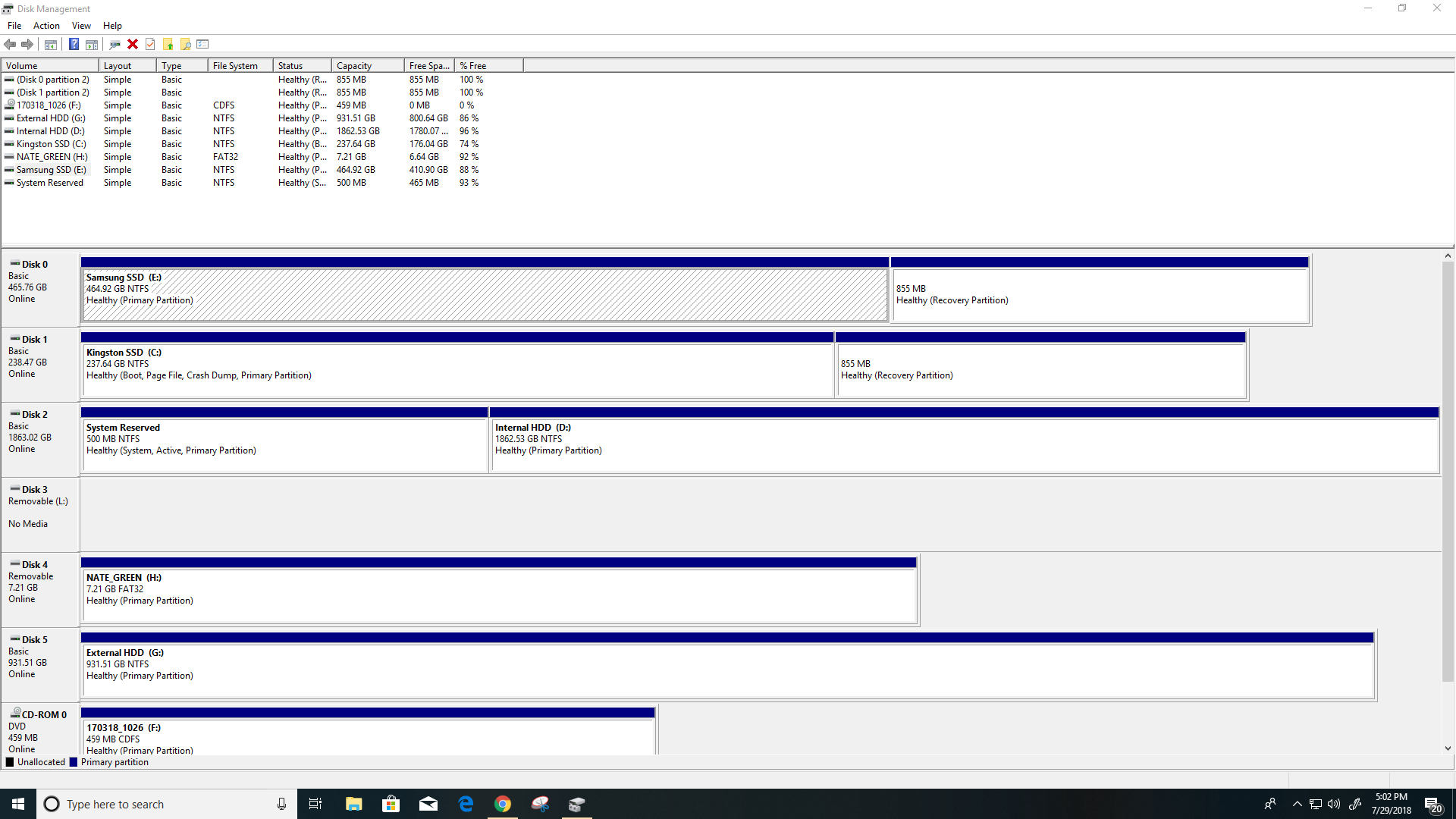This screenshot has width=1456, height=819.
Task: Open the People icon in taskbar
Action: pos(1269,804)
